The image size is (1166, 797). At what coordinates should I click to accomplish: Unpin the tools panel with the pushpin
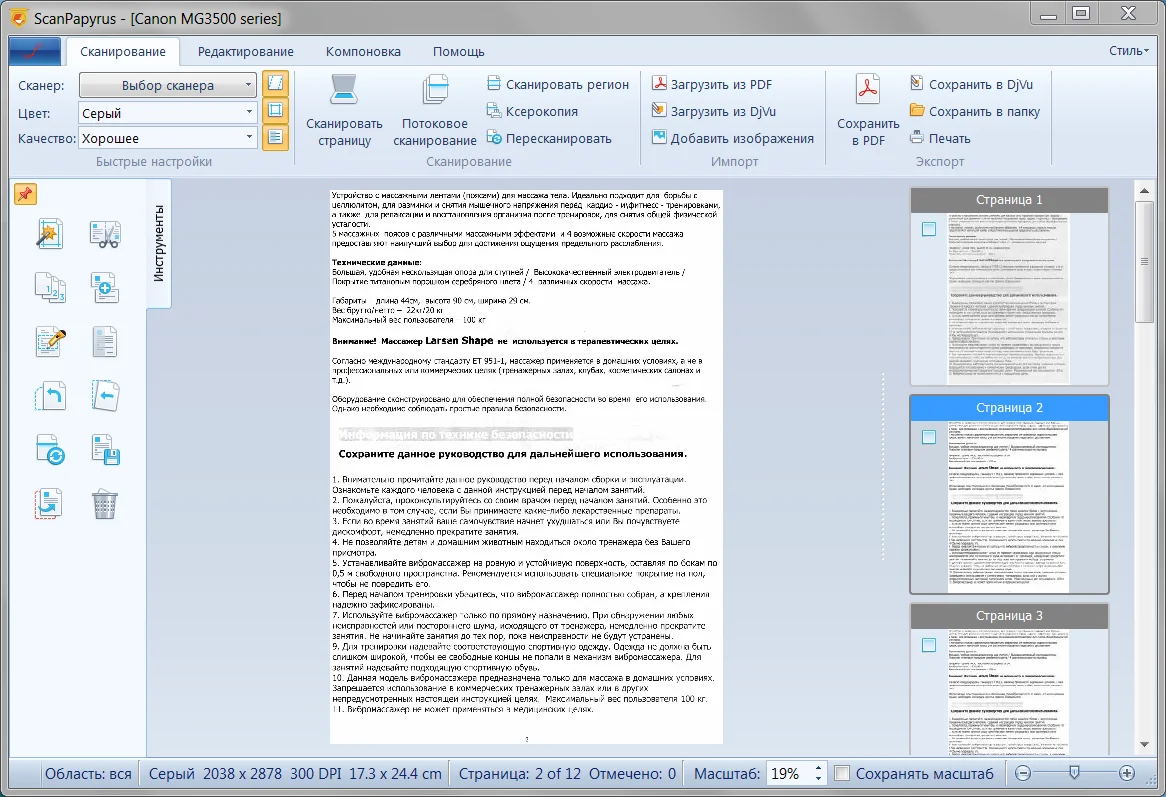point(25,194)
